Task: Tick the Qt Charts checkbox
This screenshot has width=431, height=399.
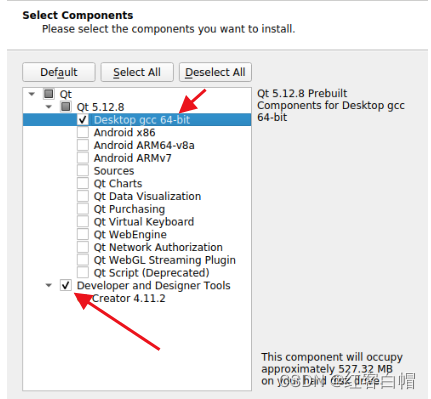Action: [x=83, y=183]
